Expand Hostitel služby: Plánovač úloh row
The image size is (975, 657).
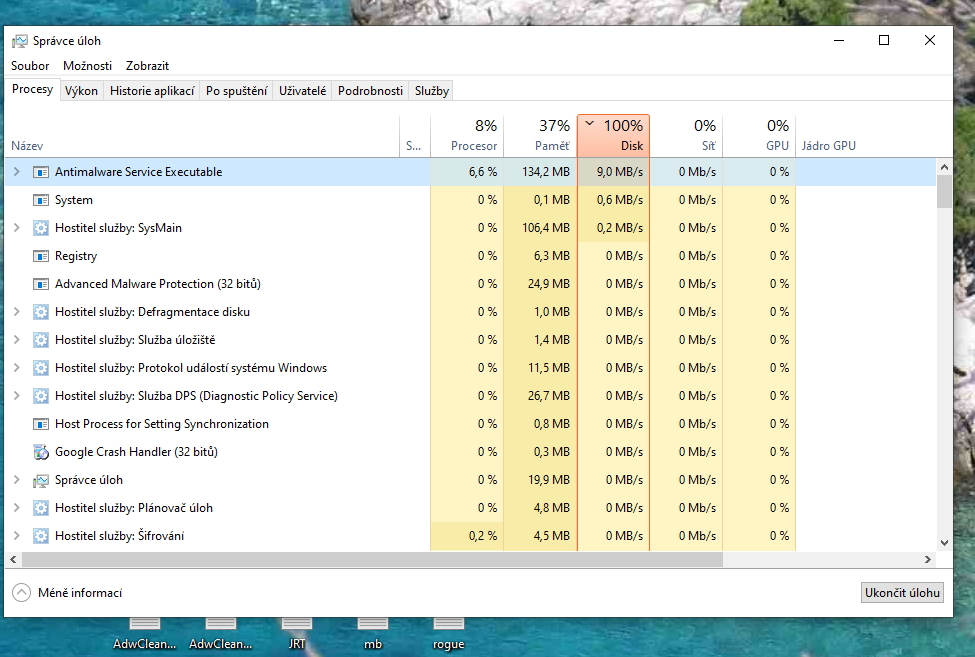16,508
